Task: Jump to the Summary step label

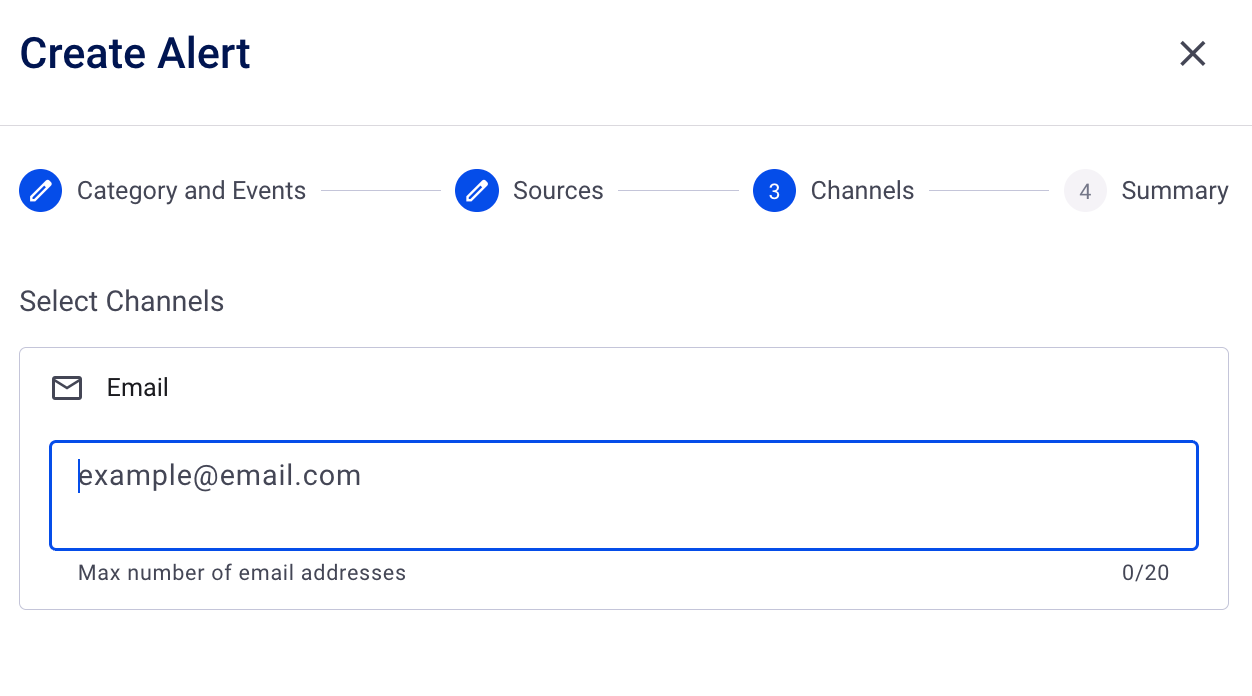Action: coord(1174,191)
